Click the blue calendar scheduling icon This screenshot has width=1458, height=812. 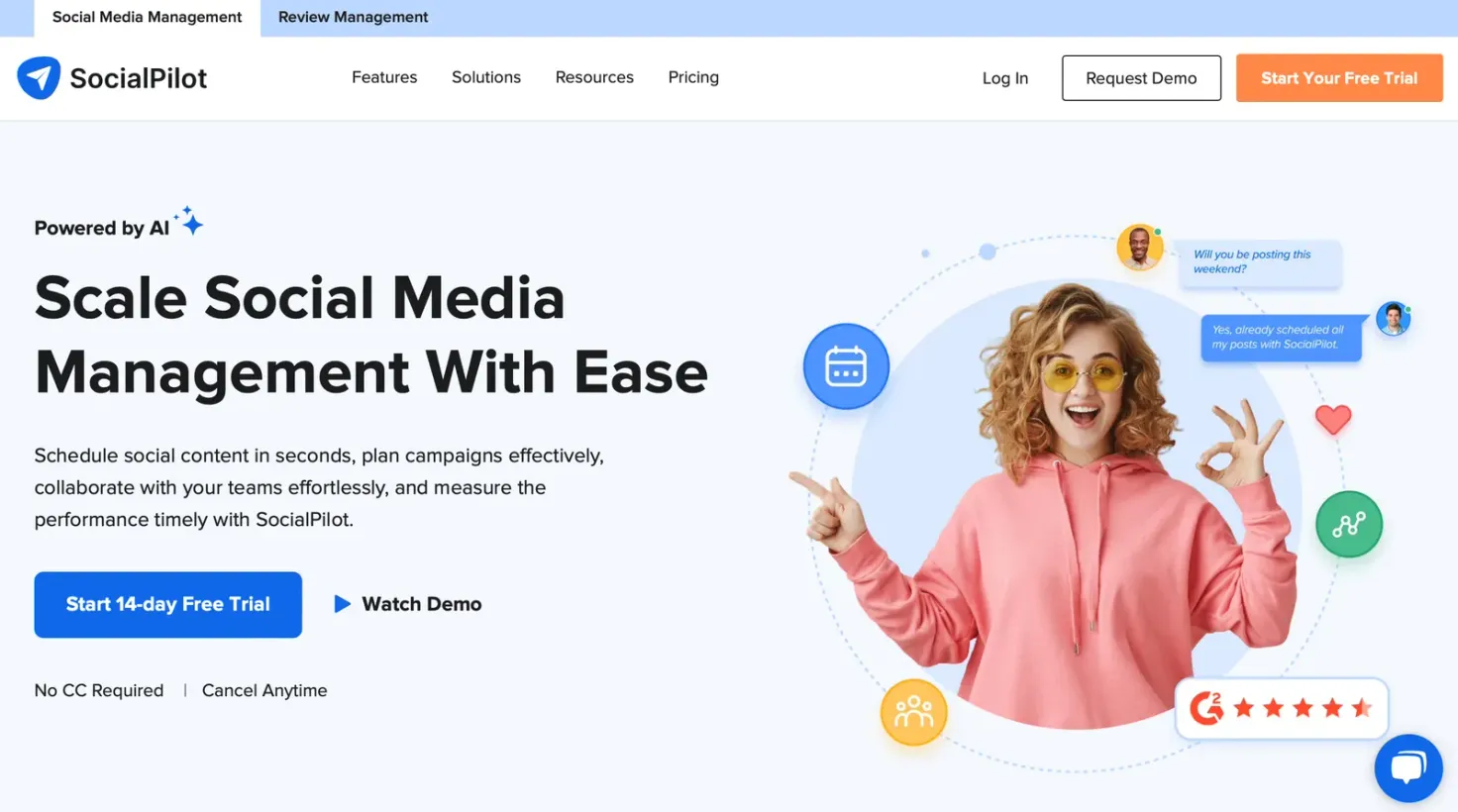(x=846, y=366)
